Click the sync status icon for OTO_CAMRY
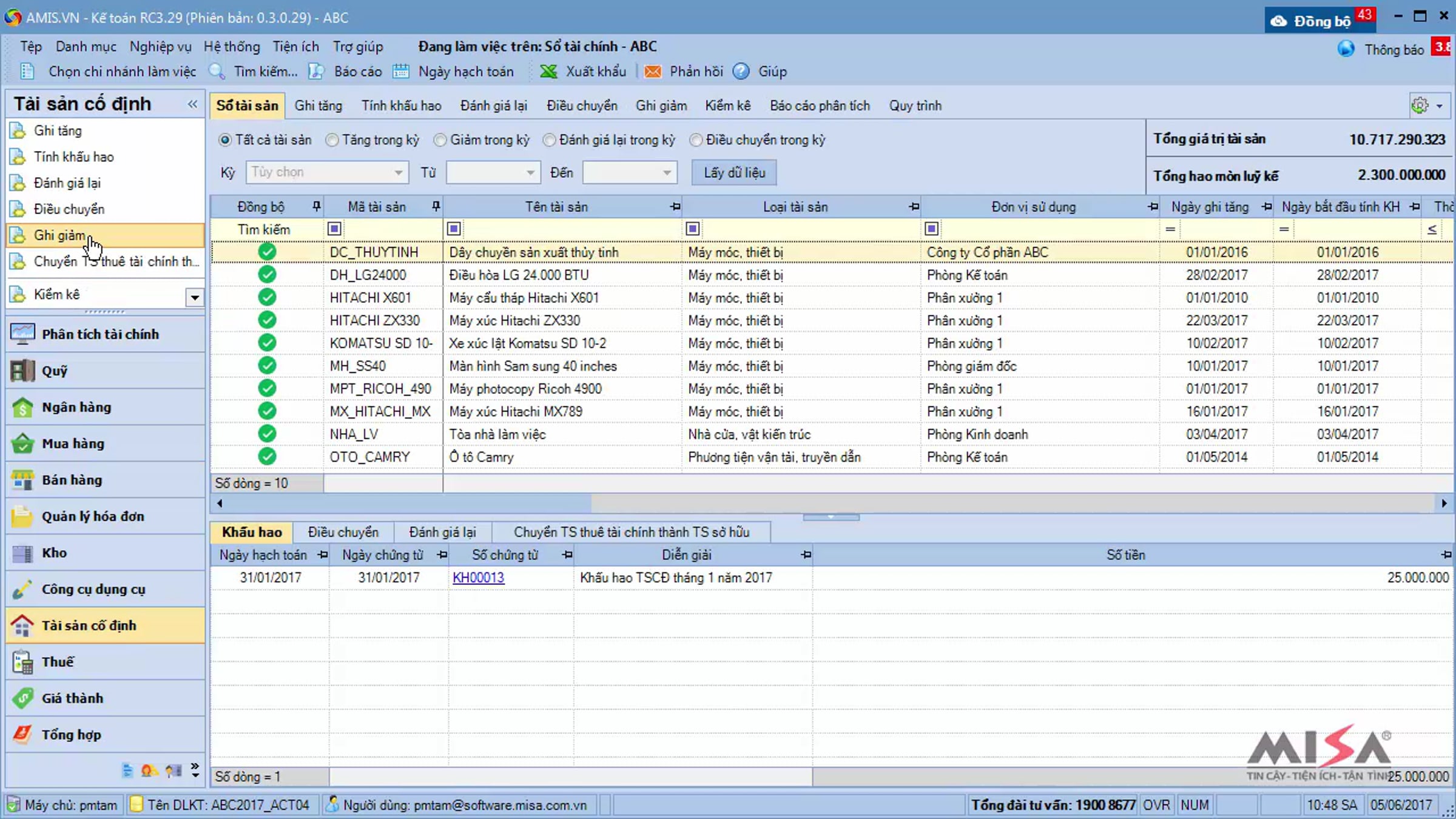 267,456
